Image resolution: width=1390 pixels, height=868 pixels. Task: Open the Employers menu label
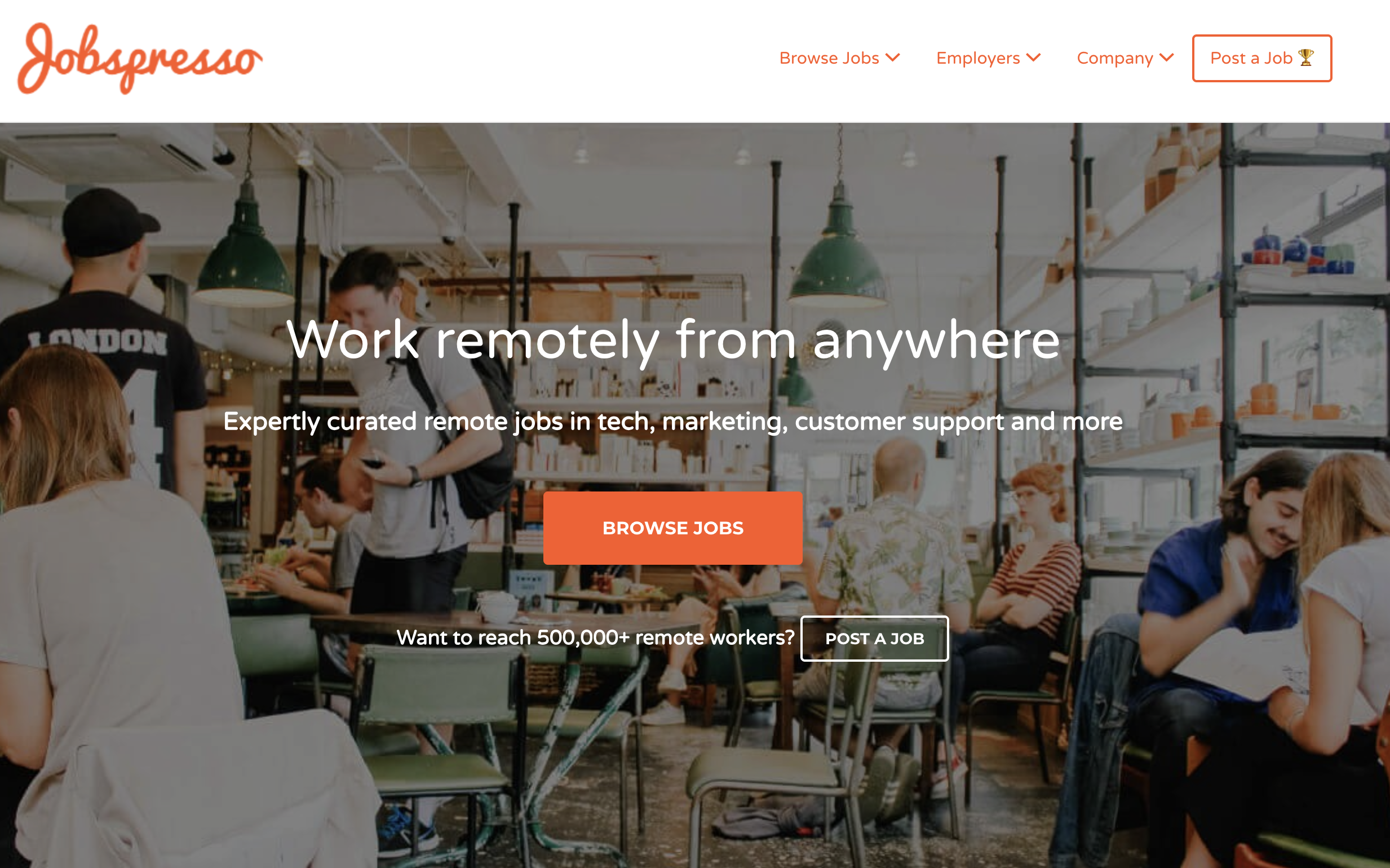click(x=978, y=58)
